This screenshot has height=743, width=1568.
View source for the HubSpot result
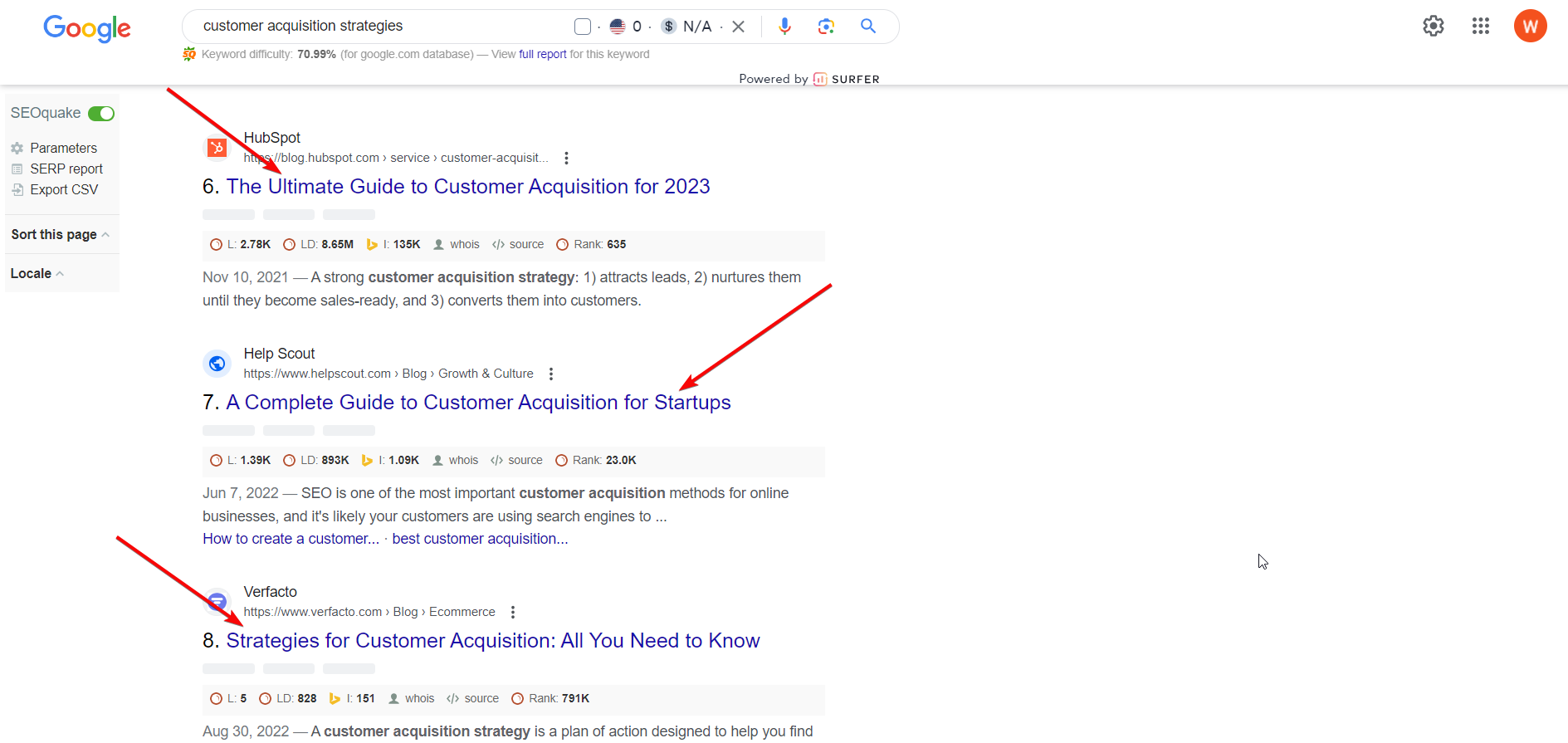pyautogui.click(x=518, y=244)
